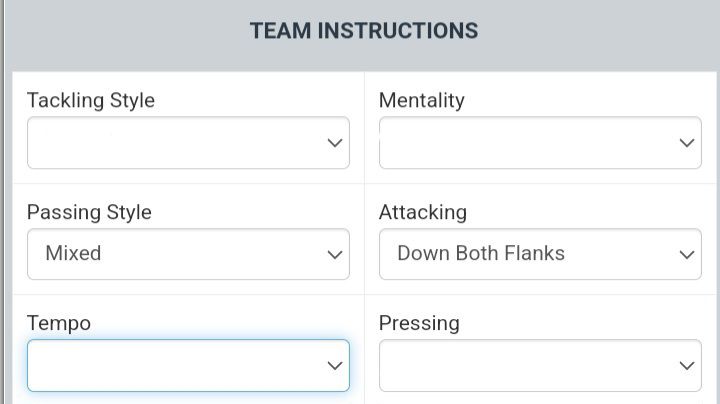Open the Tackling Style dropdown

[188, 142]
